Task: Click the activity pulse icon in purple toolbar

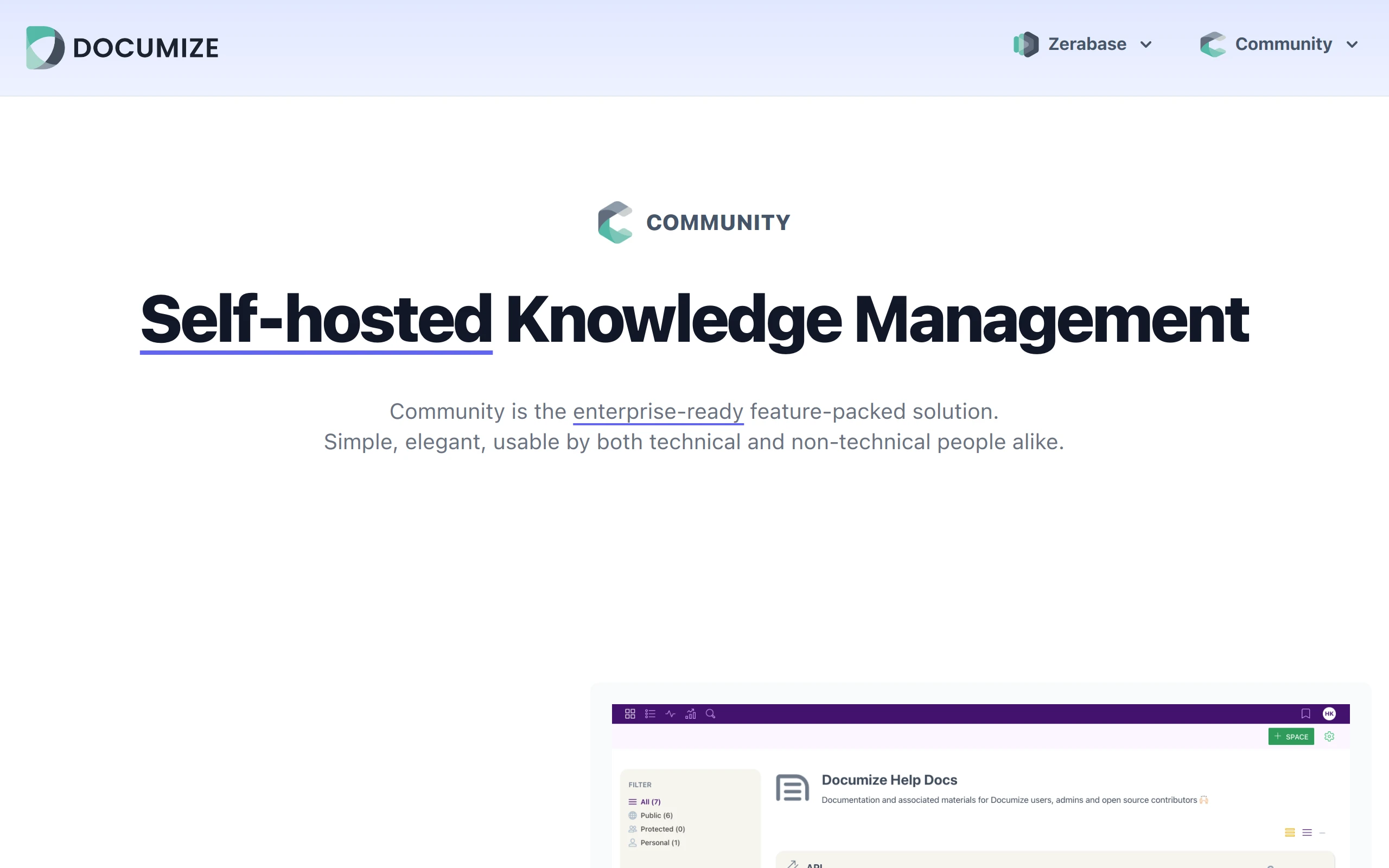Action: [x=670, y=713]
